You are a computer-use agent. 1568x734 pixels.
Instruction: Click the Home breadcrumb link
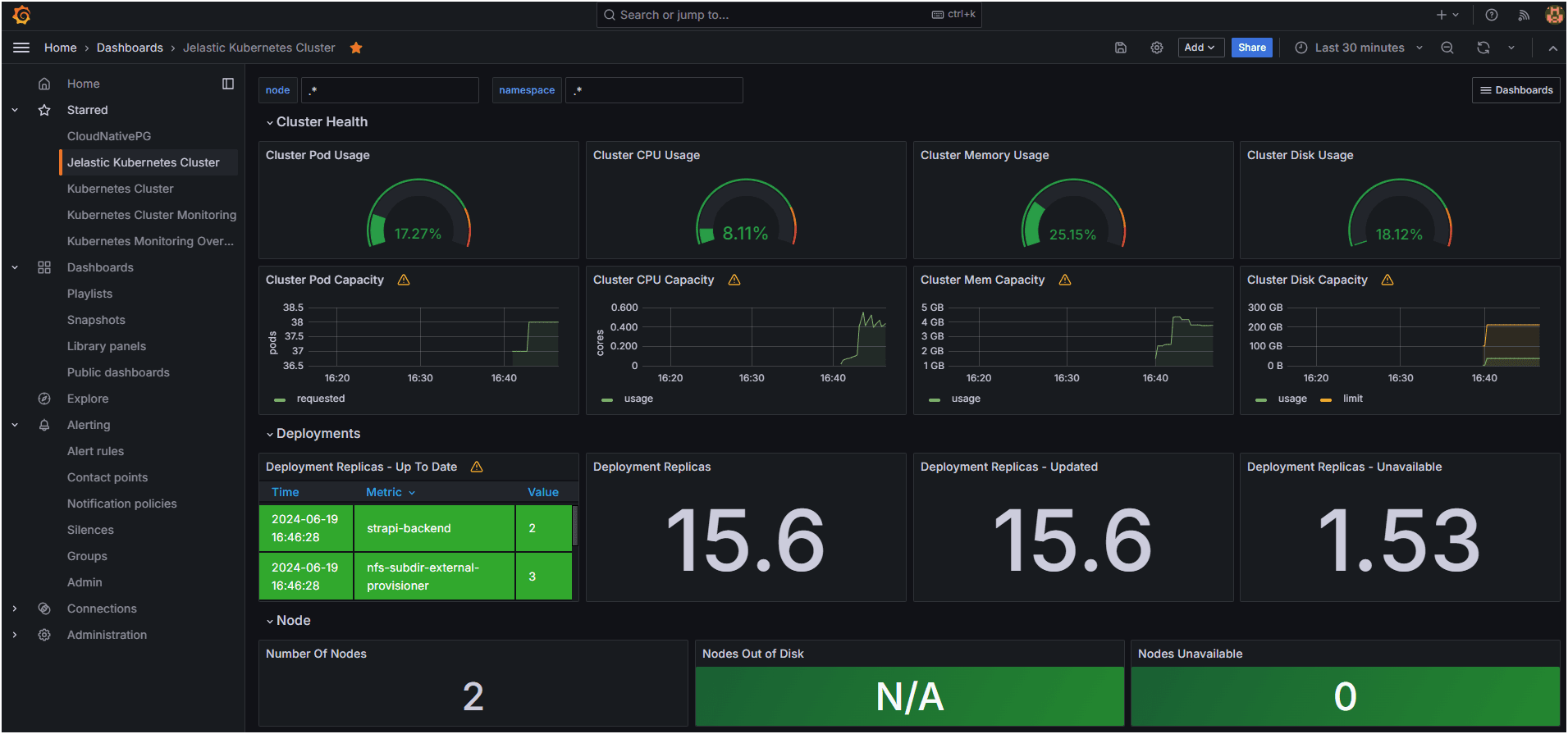(61, 48)
